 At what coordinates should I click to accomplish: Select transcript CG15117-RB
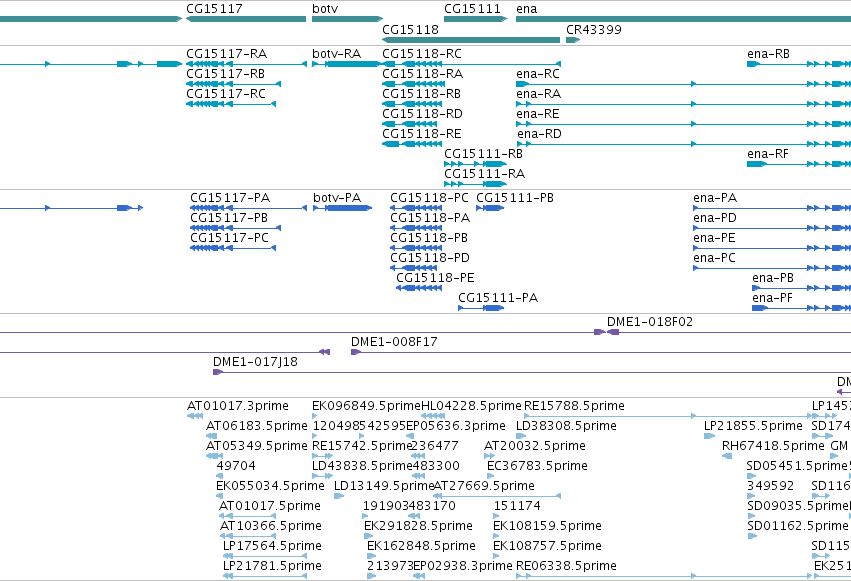click(x=226, y=74)
